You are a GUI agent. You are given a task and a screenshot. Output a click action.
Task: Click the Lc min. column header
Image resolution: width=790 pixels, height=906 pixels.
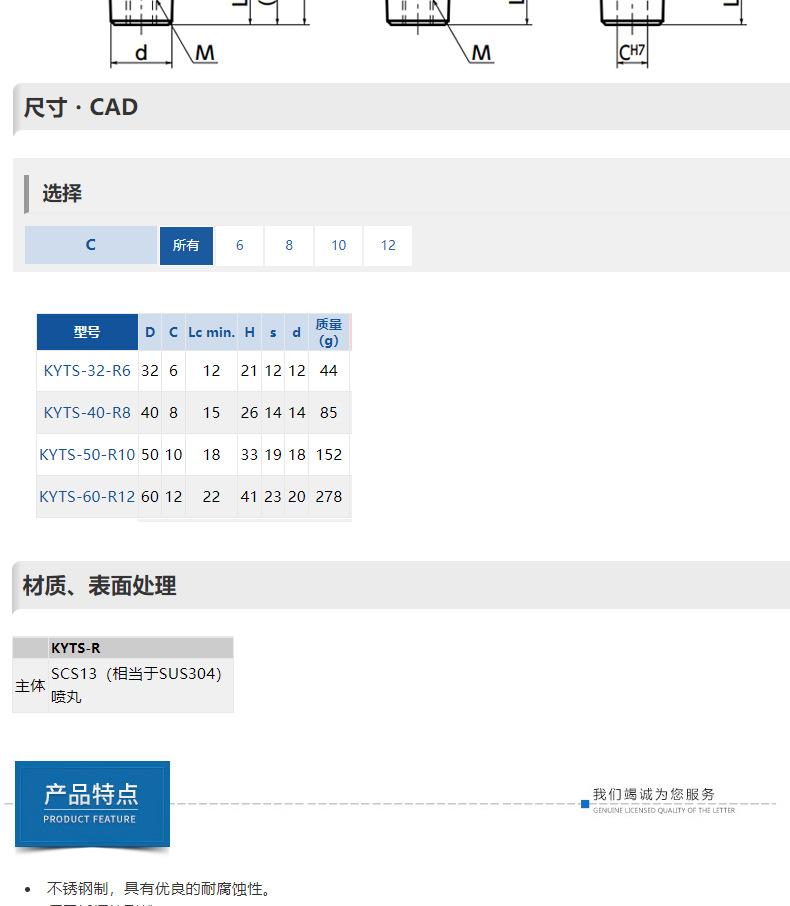pyautogui.click(x=211, y=332)
